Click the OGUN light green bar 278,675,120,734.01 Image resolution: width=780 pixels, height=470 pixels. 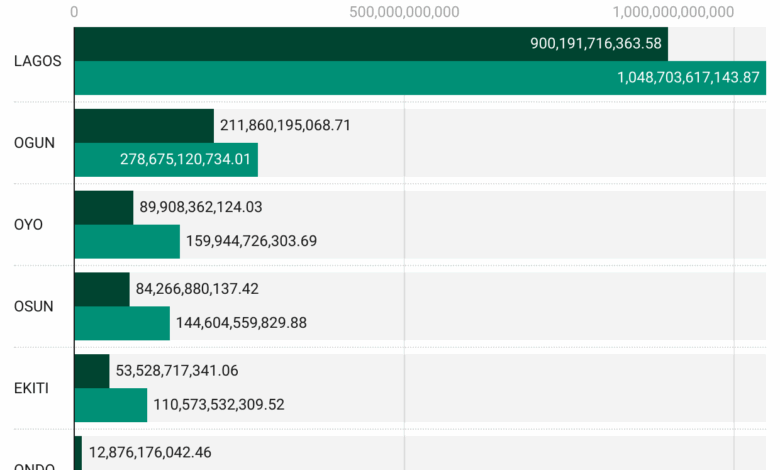pos(166,160)
